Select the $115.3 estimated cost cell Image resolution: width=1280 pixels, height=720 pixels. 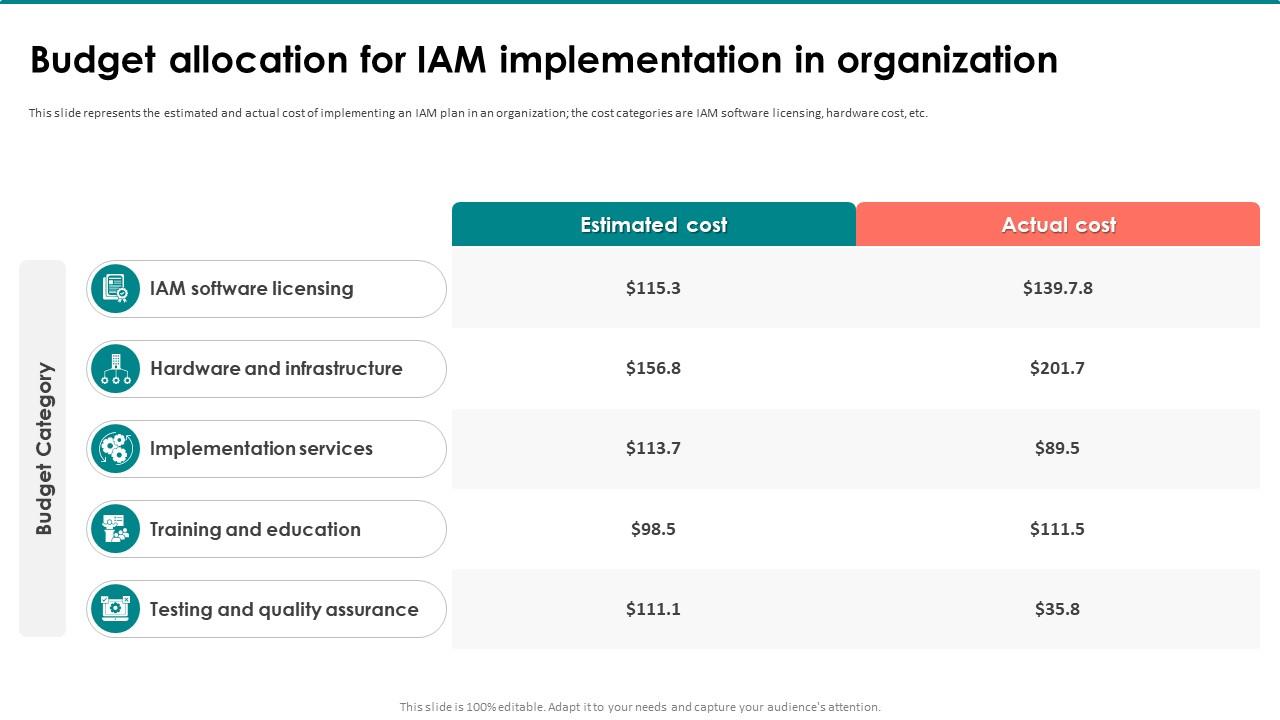tap(653, 288)
